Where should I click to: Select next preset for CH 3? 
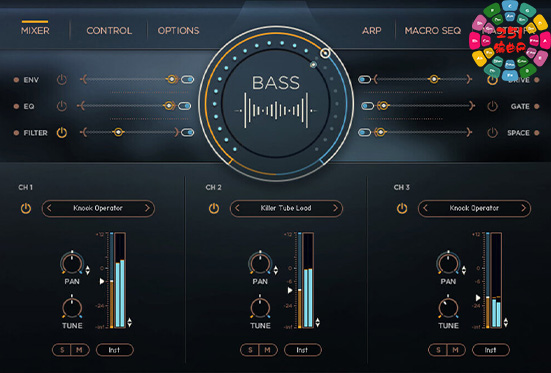524,208
